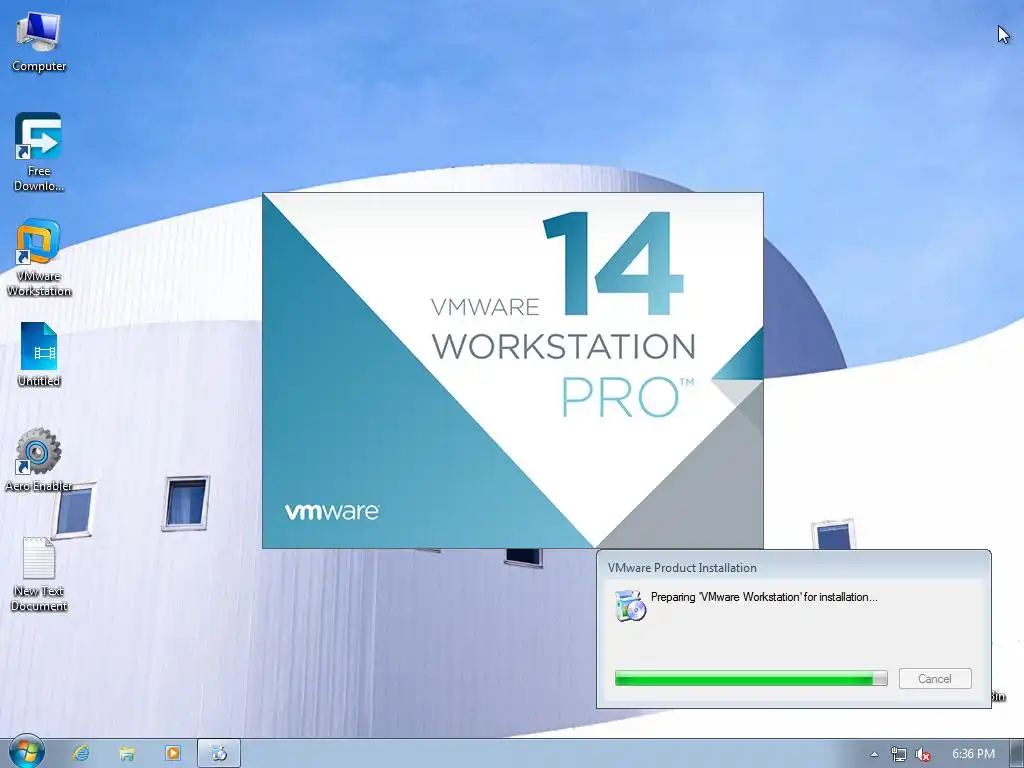This screenshot has height=768, width=1024.
Task: Show hidden system tray icons
Action: (x=874, y=754)
